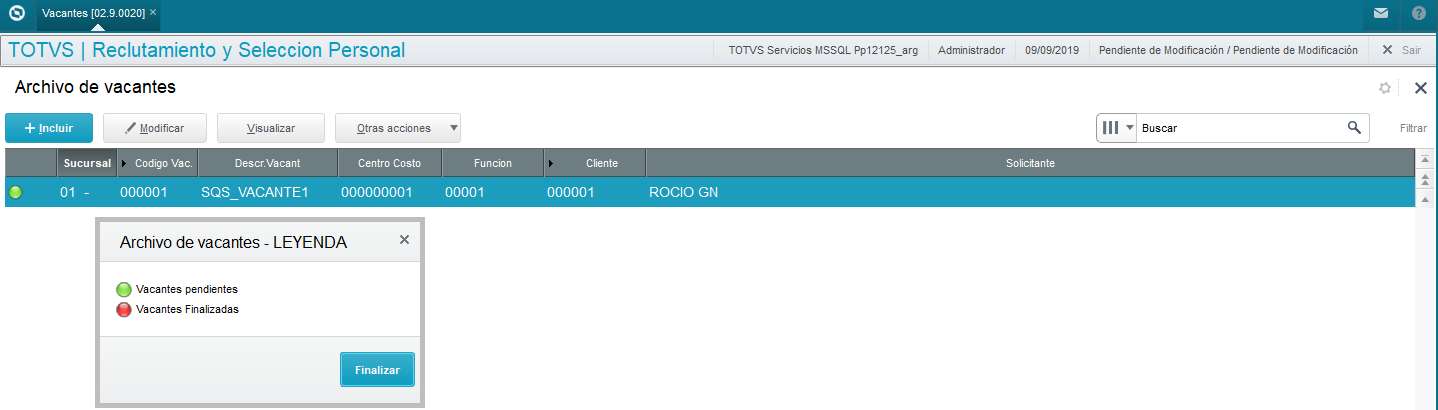
Task: Click the Sair exit button
Action: tap(1401, 50)
